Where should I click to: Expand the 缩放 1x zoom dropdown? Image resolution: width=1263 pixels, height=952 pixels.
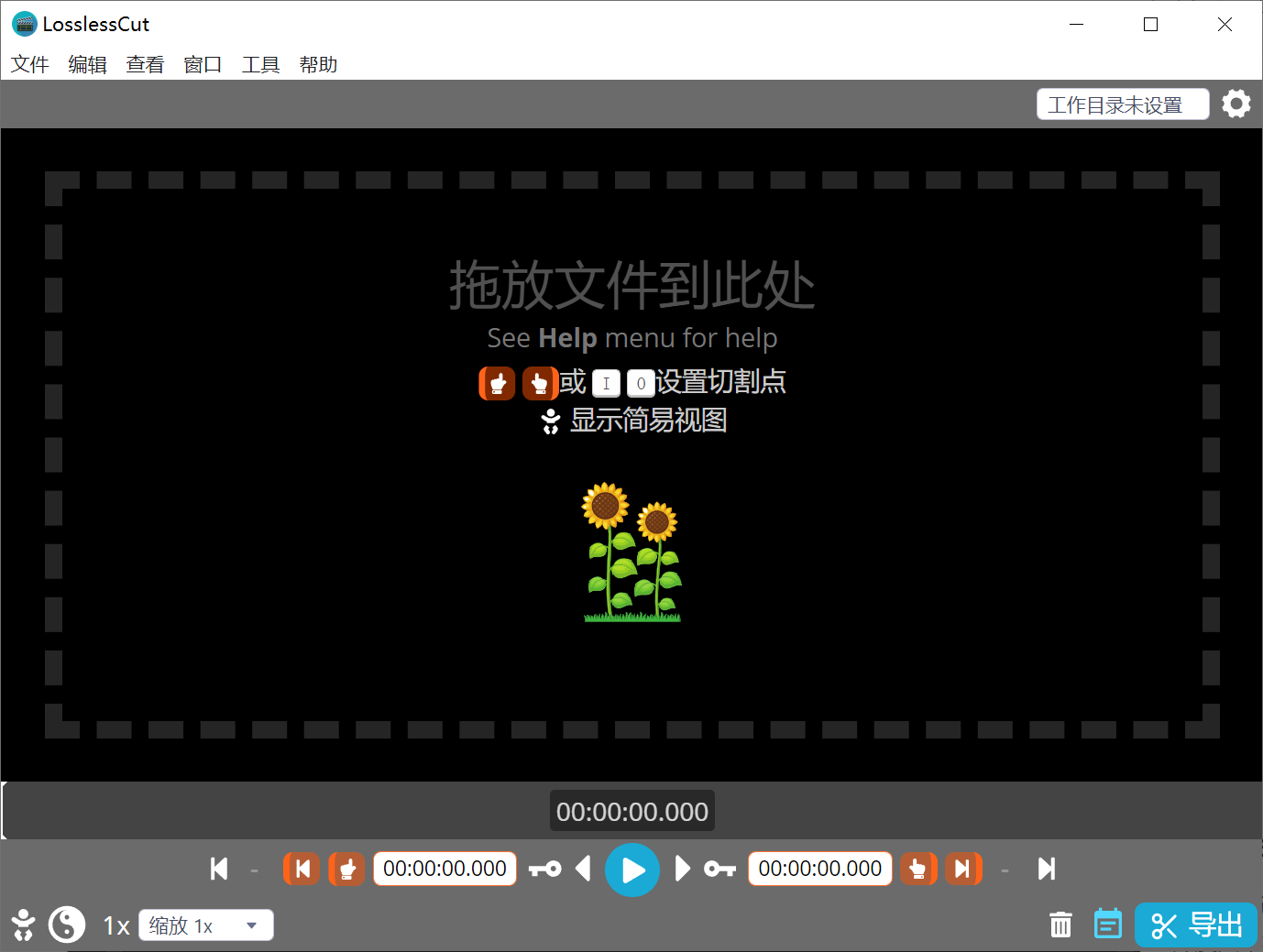point(206,925)
